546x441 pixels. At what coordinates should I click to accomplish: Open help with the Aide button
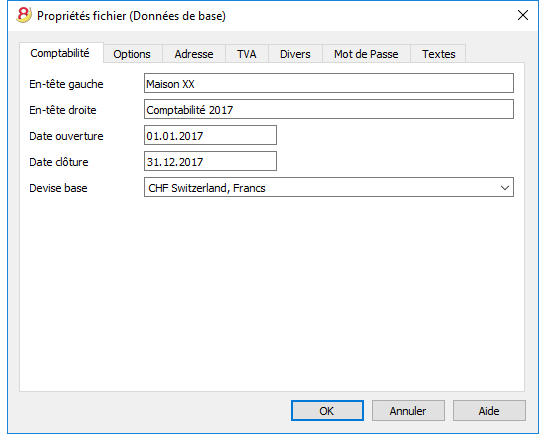(489, 411)
